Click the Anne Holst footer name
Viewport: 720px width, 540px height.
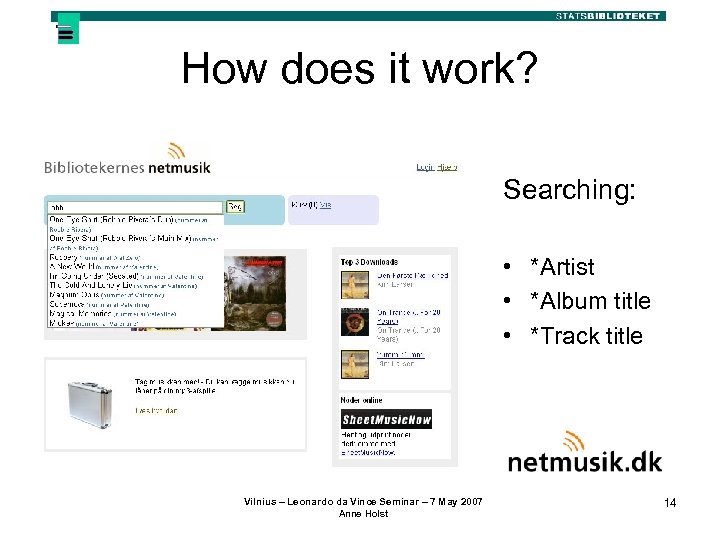(363, 514)
